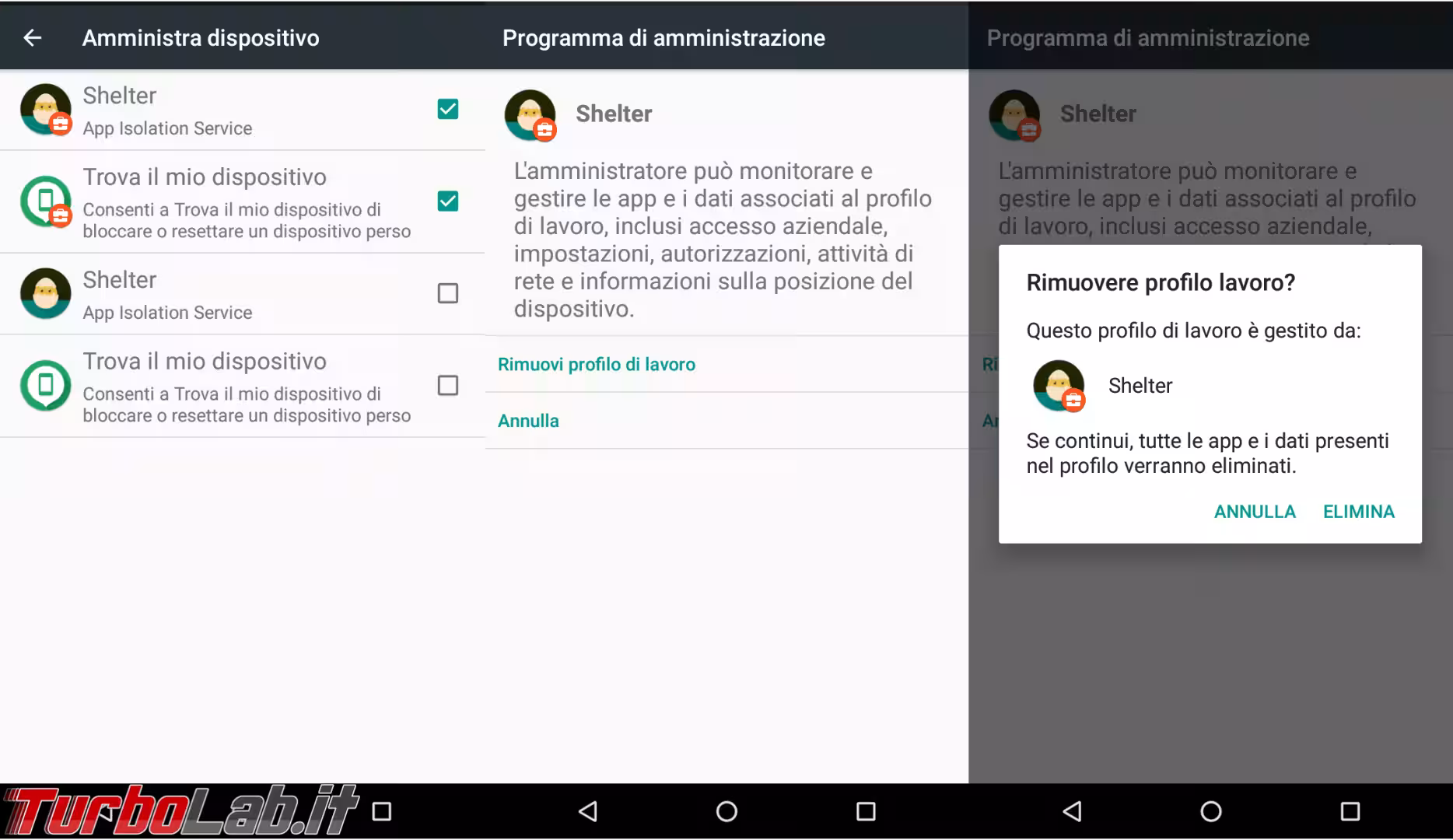Click Annulla under Rimuovi profilo di lavoro
Image resolution: width=1453 pixels, height=840 pixels.
click(x=528, y=421)
